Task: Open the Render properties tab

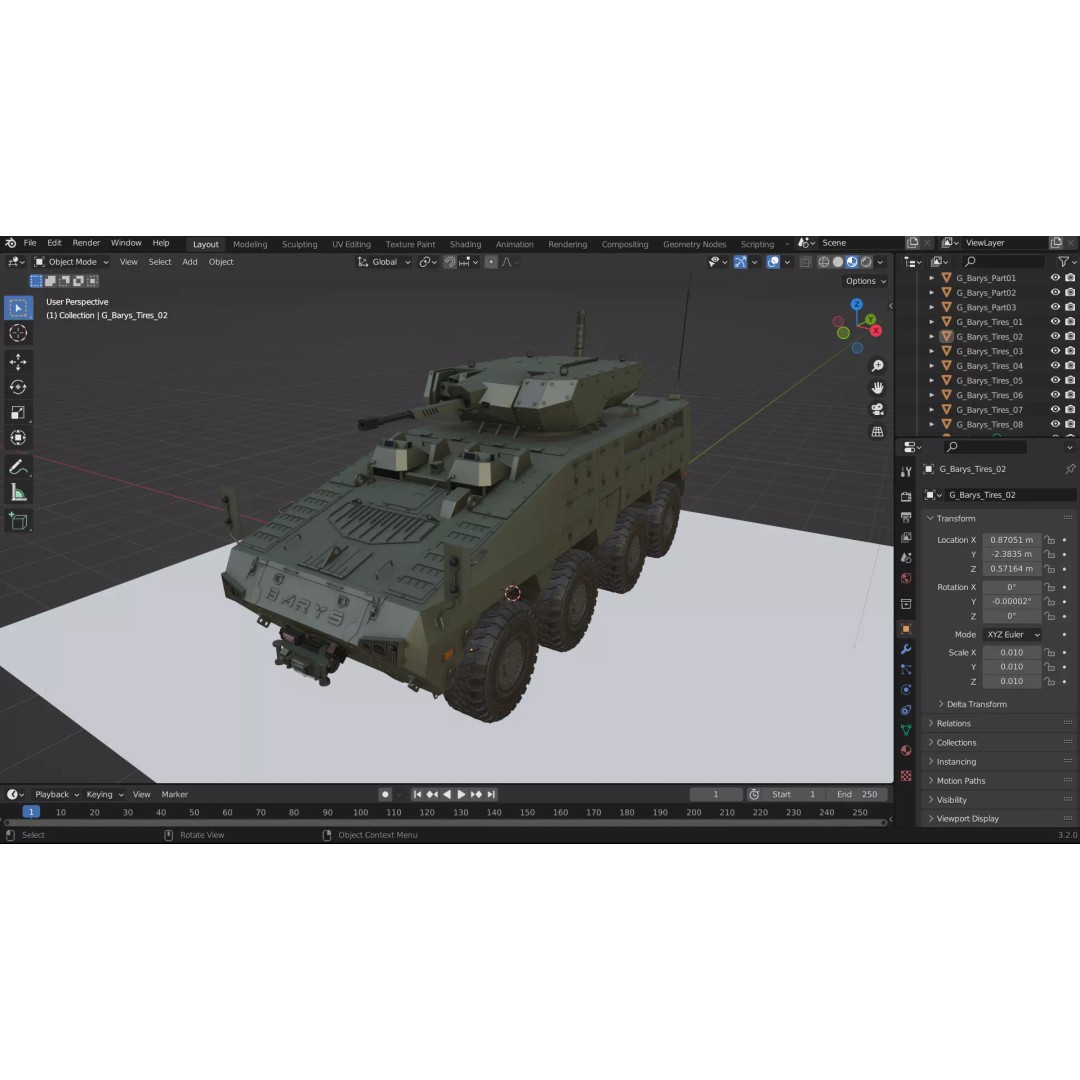Action: coord(906,497)
